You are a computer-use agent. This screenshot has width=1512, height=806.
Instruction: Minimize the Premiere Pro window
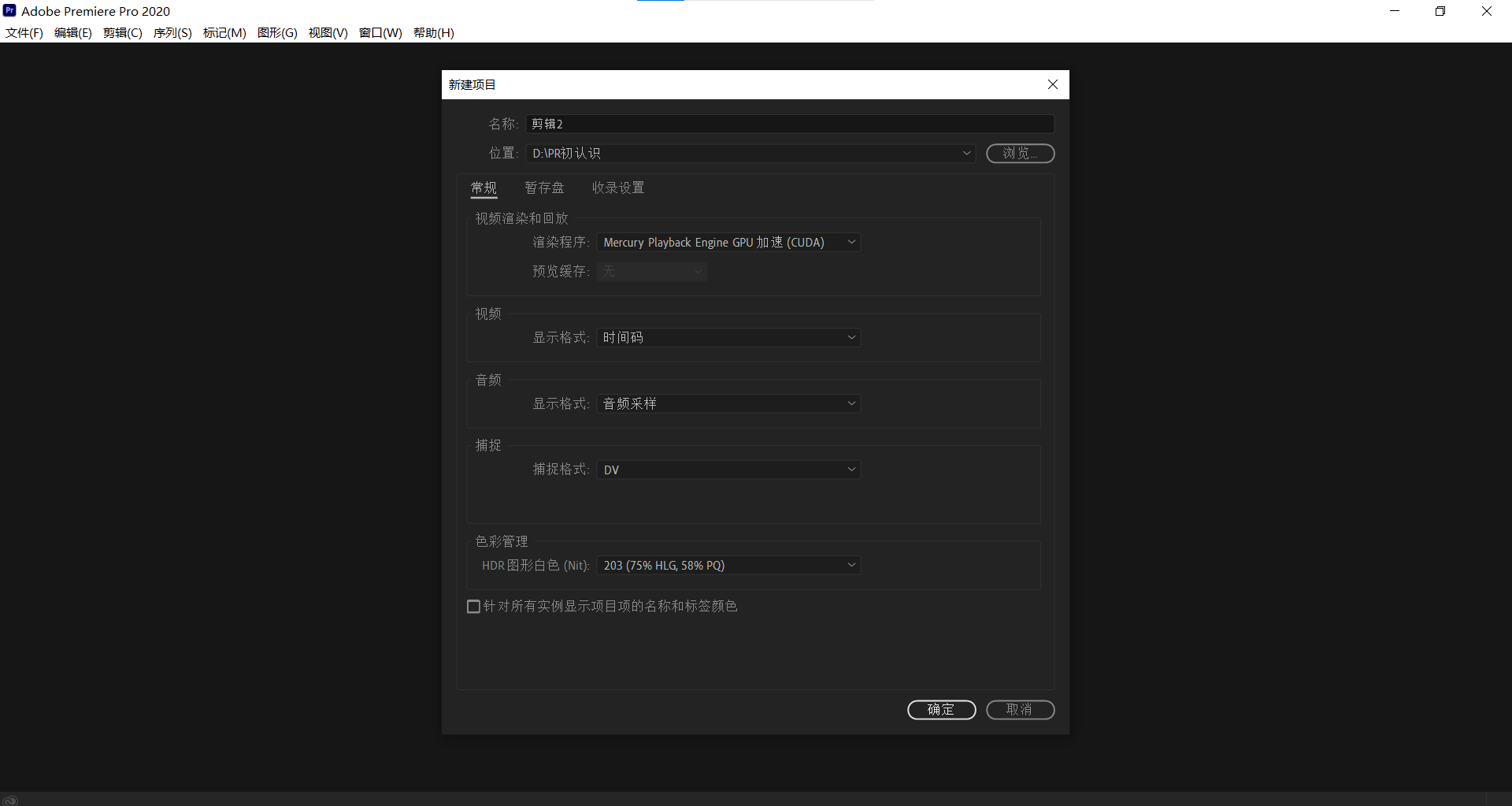click(x=1394, y=11)
